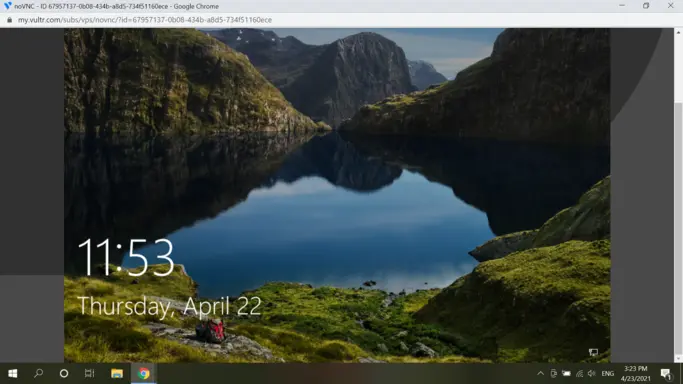The width and height of the screenshot is (683, 384).
Task: Click the Vultr favicon in title bar
Action: [x=7, y=6]
